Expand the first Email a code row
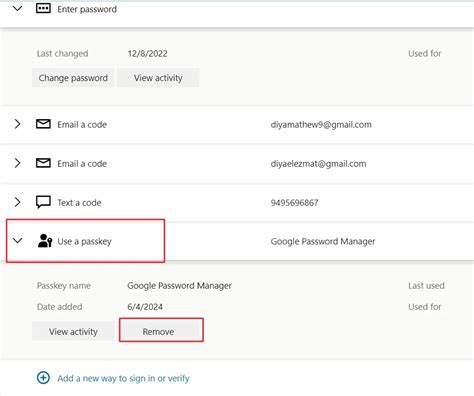474x396 pixels. [17, 124]
